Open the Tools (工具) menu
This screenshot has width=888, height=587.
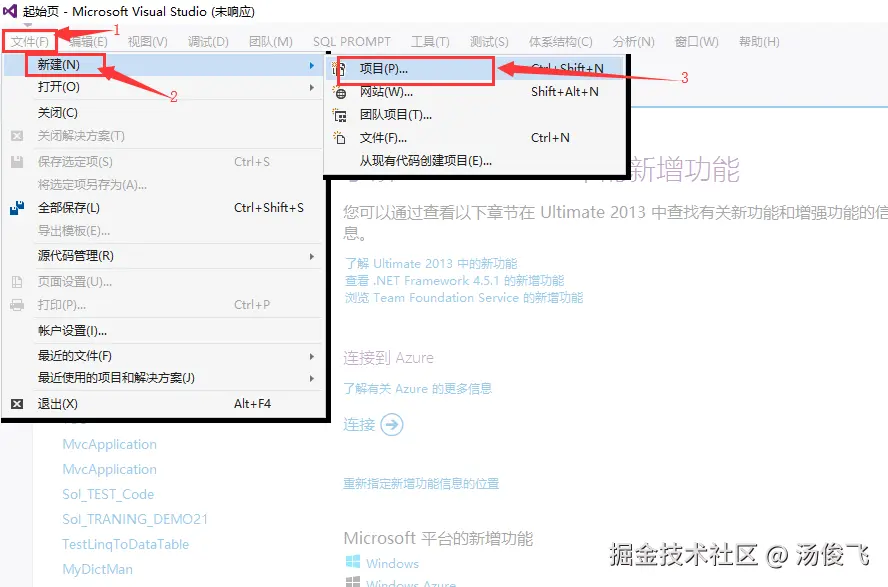[x=430, y=42]
